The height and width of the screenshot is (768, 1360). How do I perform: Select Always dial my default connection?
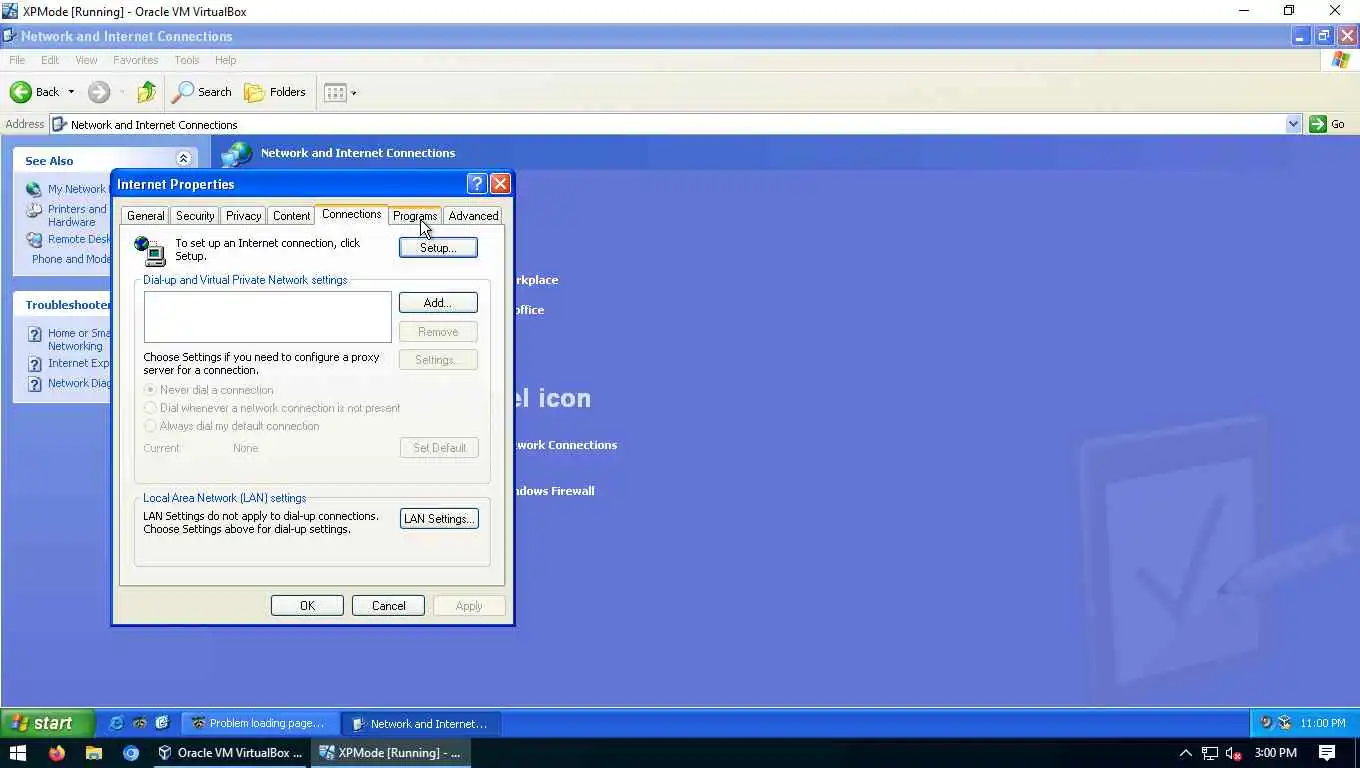click(151, 426)
